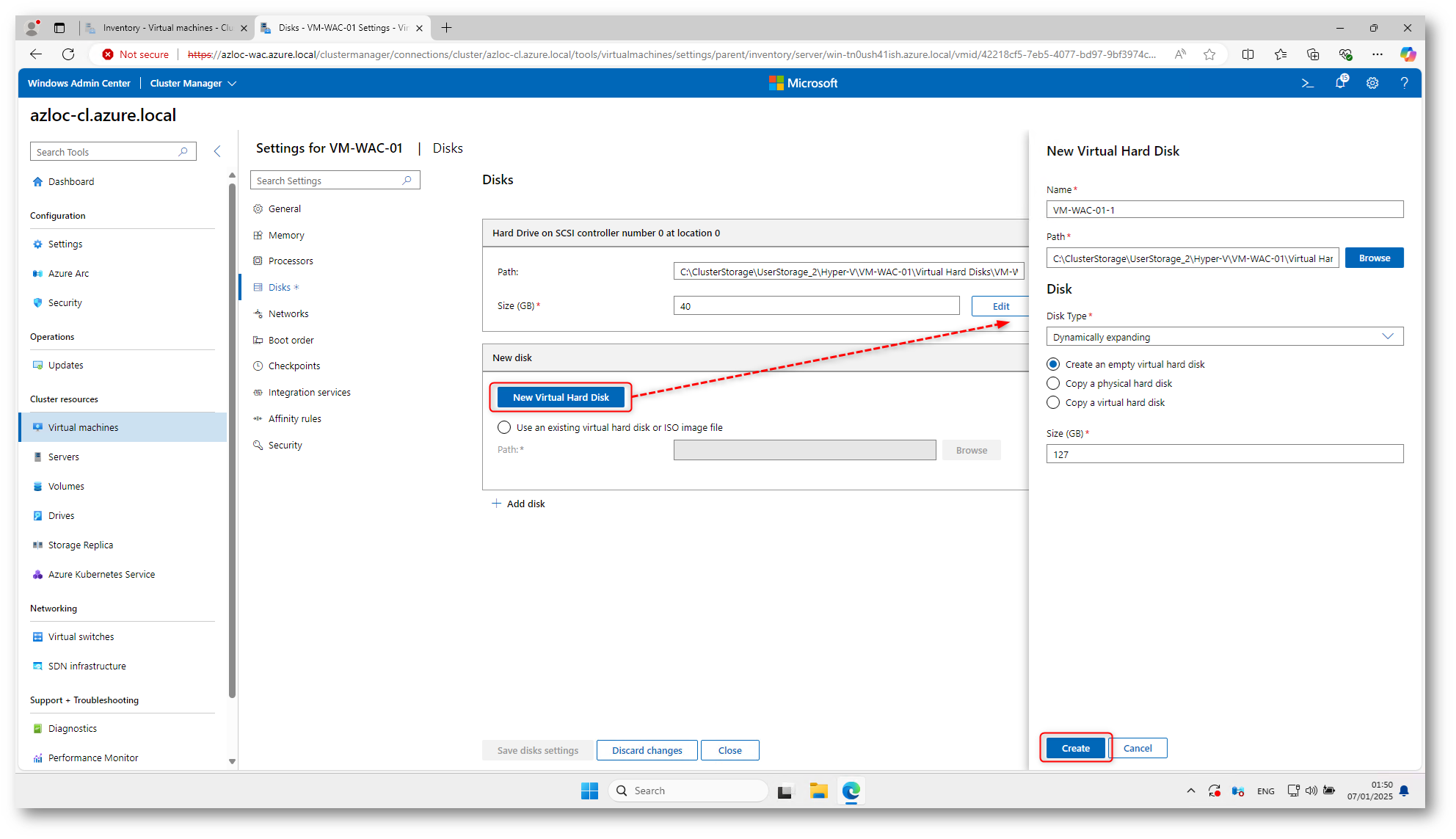This screenshot has height=839, width=1456.
Task: Expand Cluster Manager dropdown
Action: (x=193, y=83)
